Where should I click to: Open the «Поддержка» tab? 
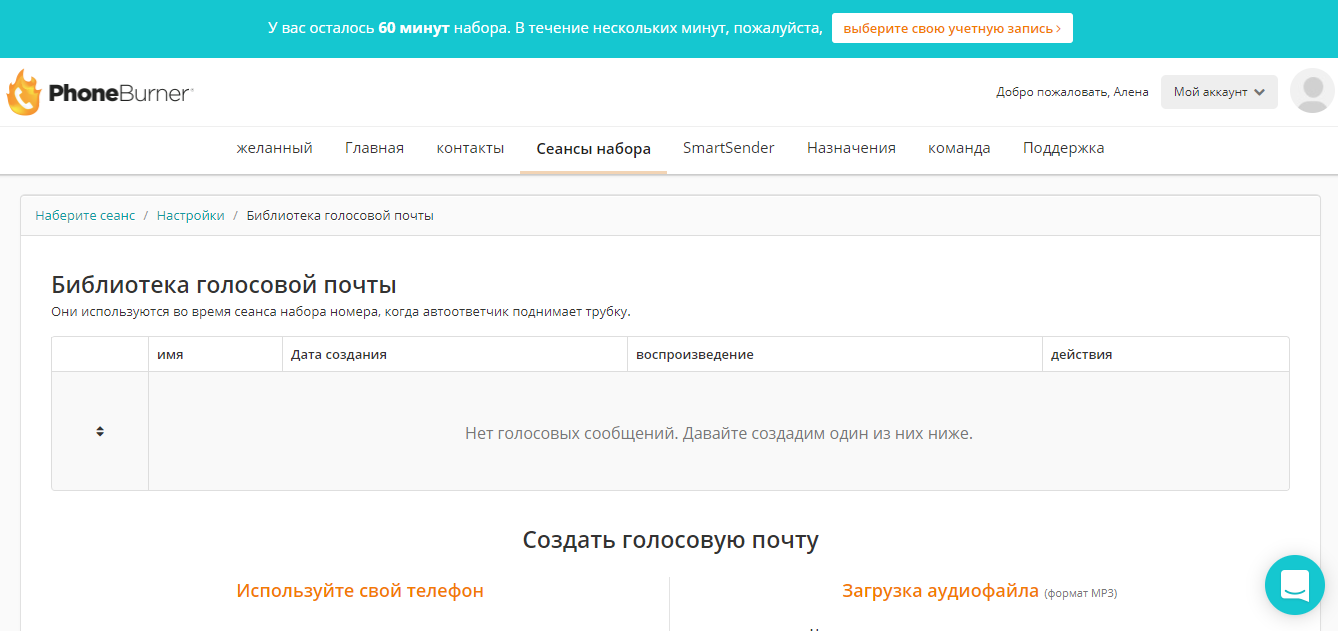point(1064,147)
